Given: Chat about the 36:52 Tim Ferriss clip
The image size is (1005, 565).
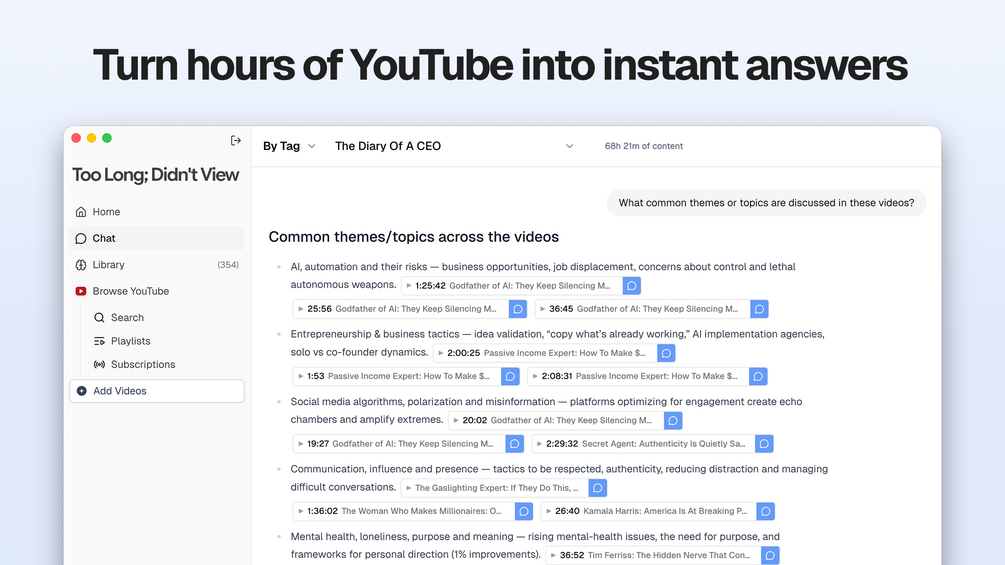Looking at the screenshot, I should pos(770,555).
